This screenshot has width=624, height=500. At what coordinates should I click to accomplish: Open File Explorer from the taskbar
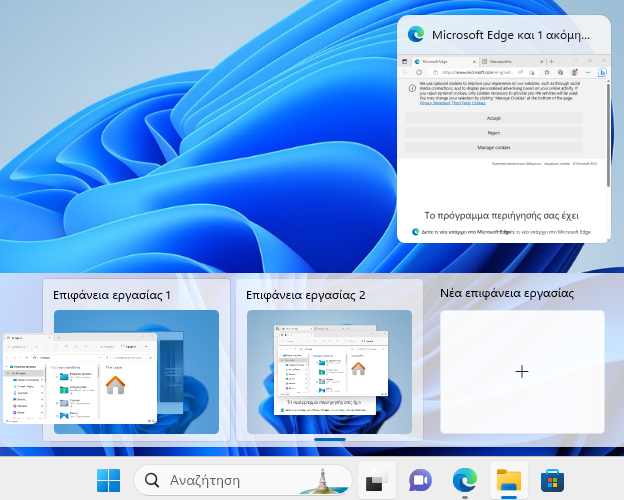point(509,480)
